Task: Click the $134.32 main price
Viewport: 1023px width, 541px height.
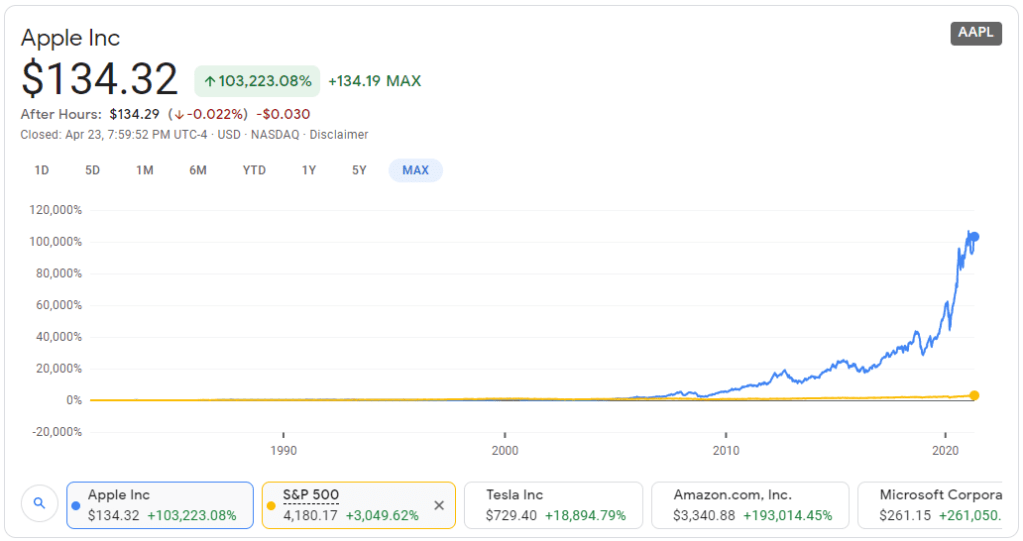Action: pos(99,79)
